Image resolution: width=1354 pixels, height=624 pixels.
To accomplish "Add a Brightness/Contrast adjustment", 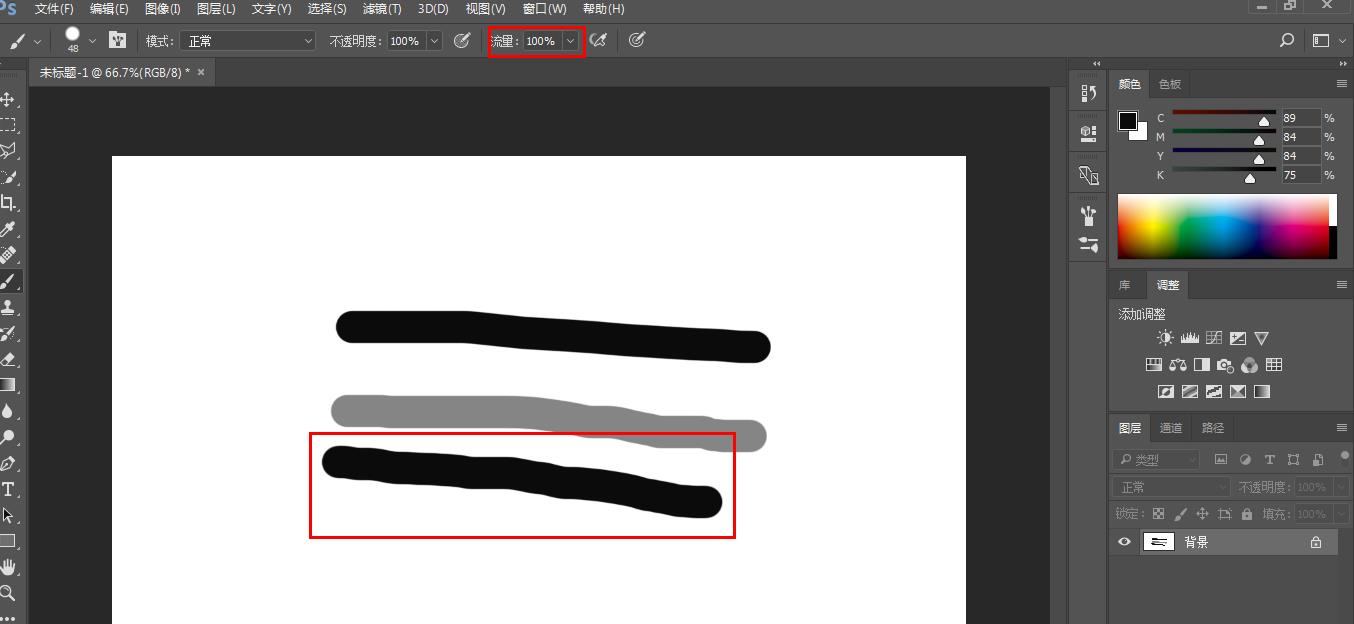I will [x=1165, y=338].
